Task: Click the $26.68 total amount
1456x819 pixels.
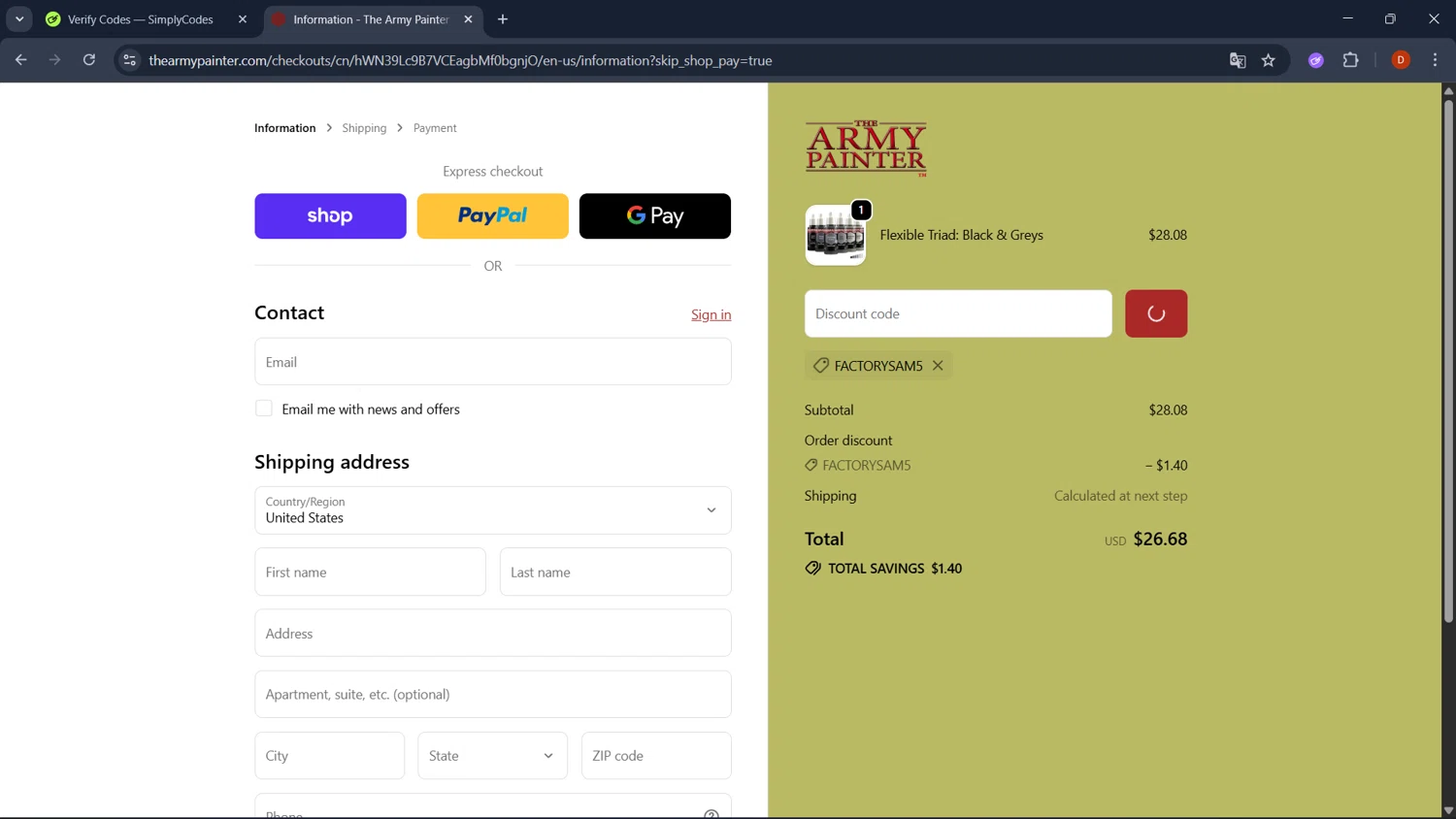Action: point(1160,539)
